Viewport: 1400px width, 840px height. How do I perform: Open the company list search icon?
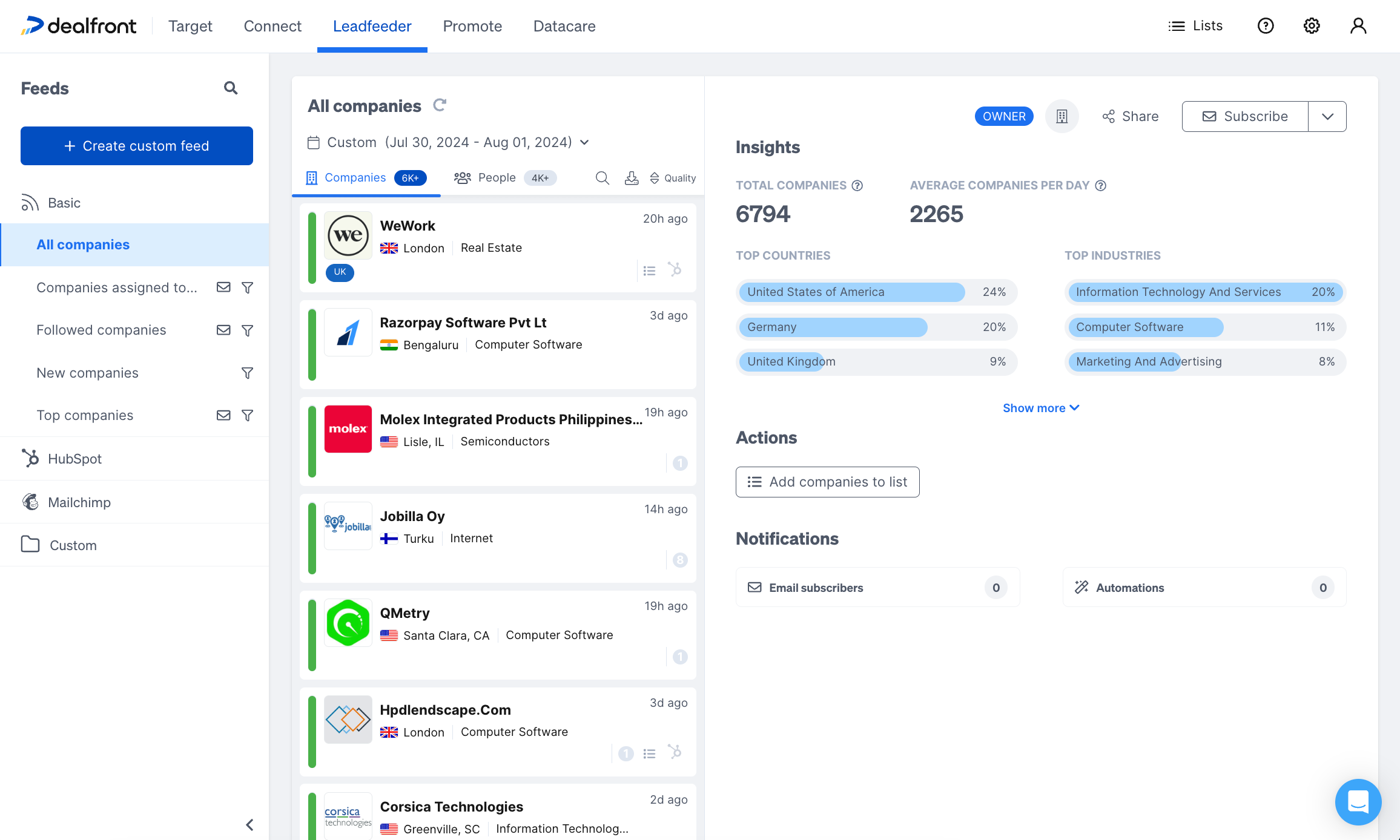point(602,178)
